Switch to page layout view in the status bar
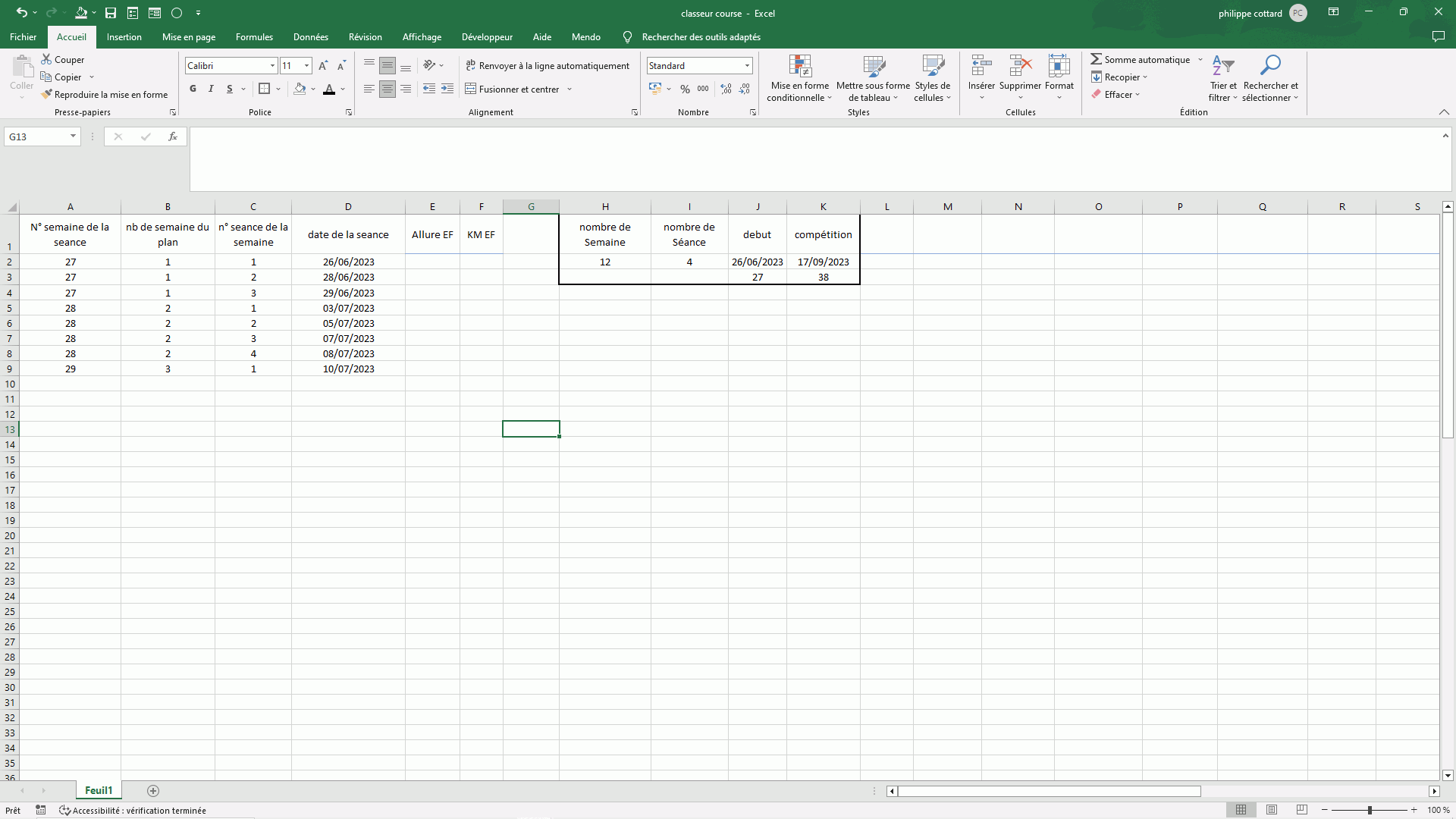The height and width of the screenshot is (819, 1456). 1272,810
